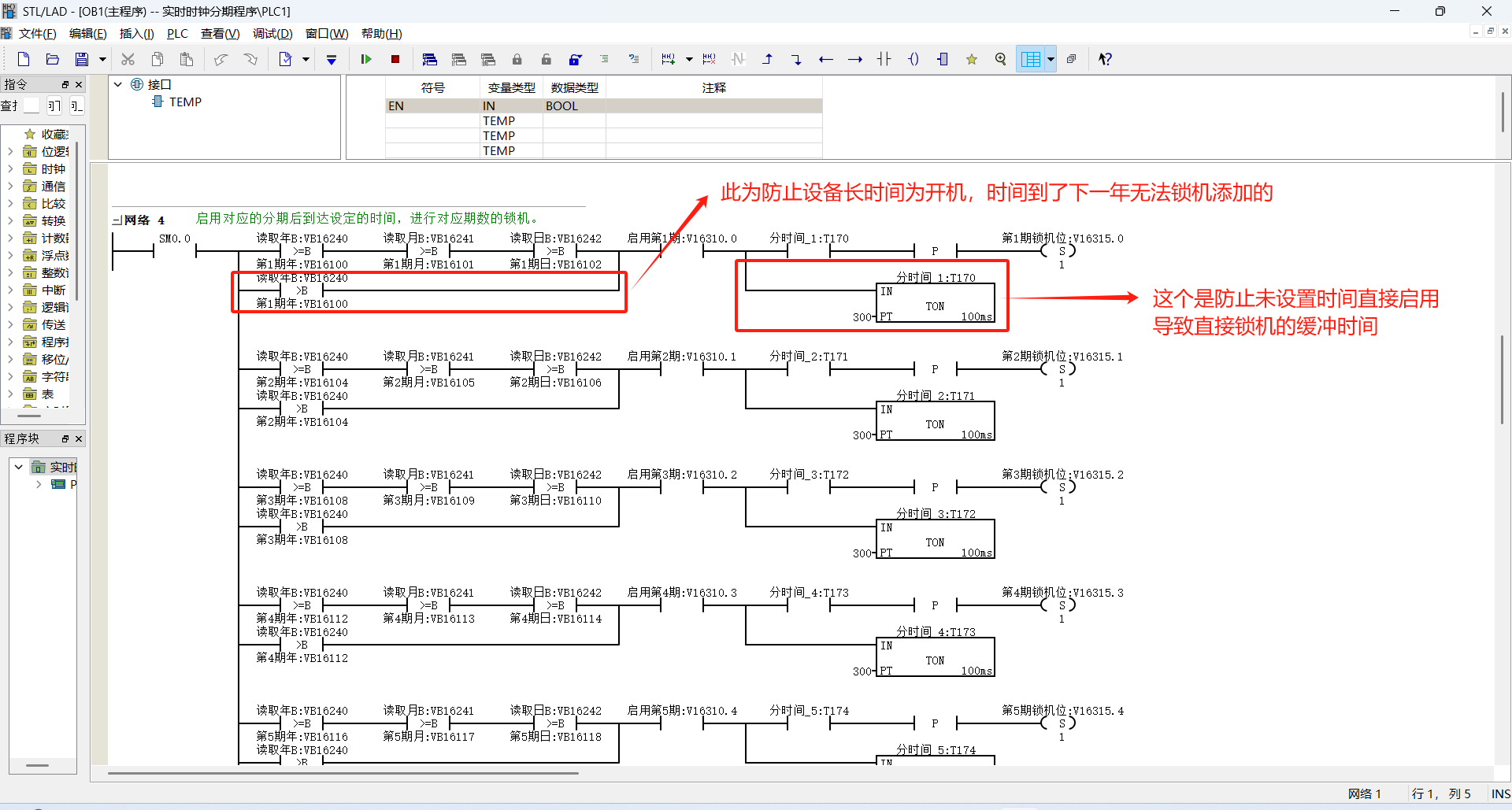Viewport: 1512px width, 810px height.
Task: Open the dropdown next to Insert Network icon
Action: [689, 59]
